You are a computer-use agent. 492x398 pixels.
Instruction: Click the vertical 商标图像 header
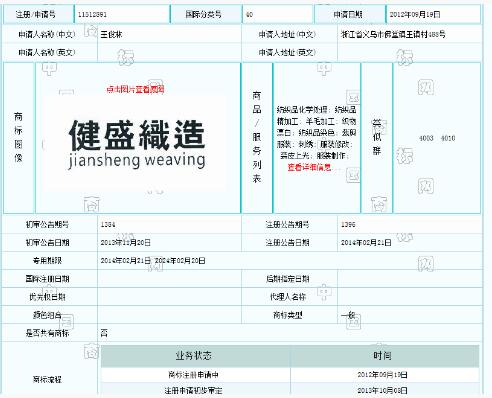(19, 137)
